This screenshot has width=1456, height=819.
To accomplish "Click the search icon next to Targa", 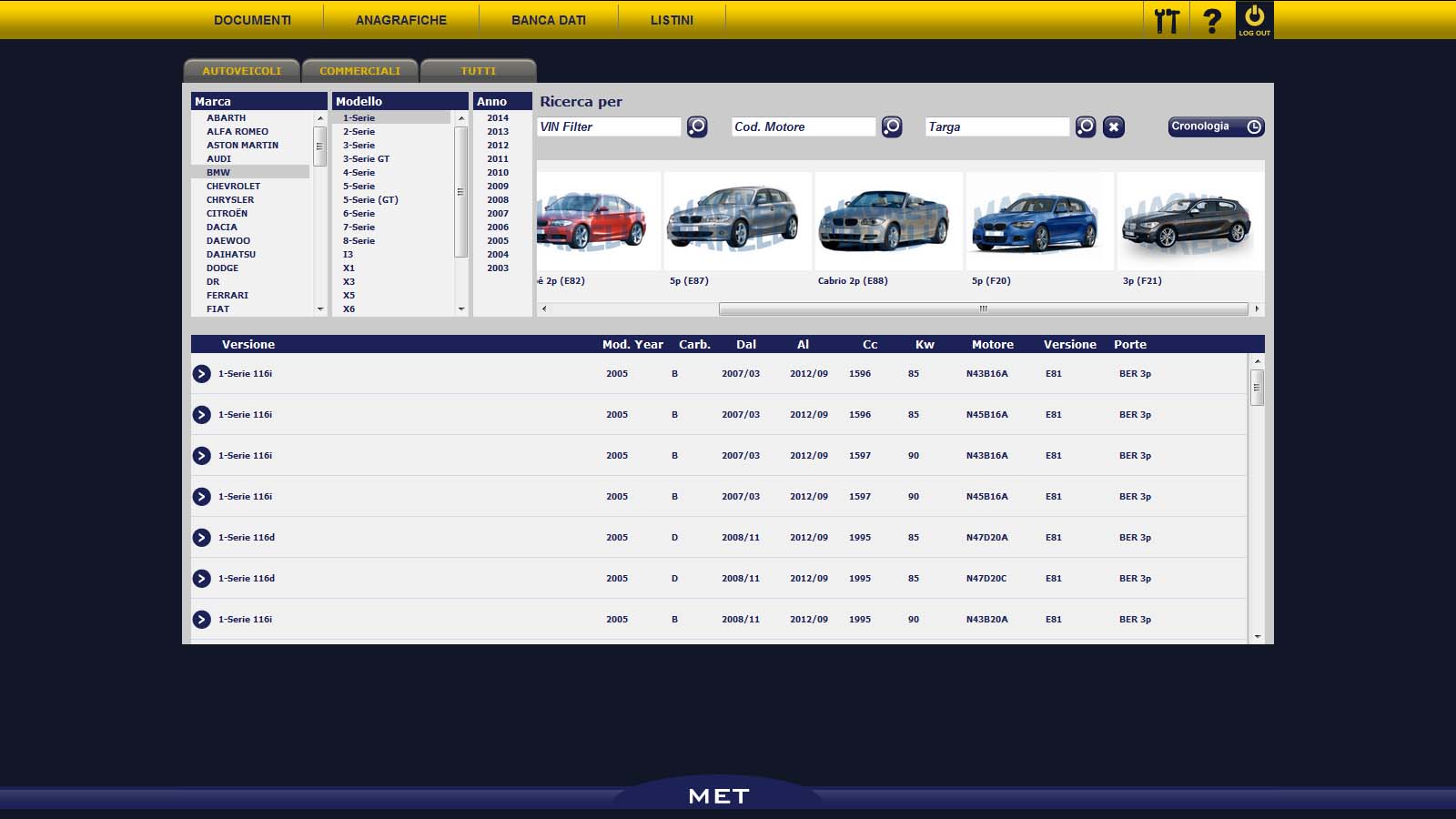I will coord(1086,126).
